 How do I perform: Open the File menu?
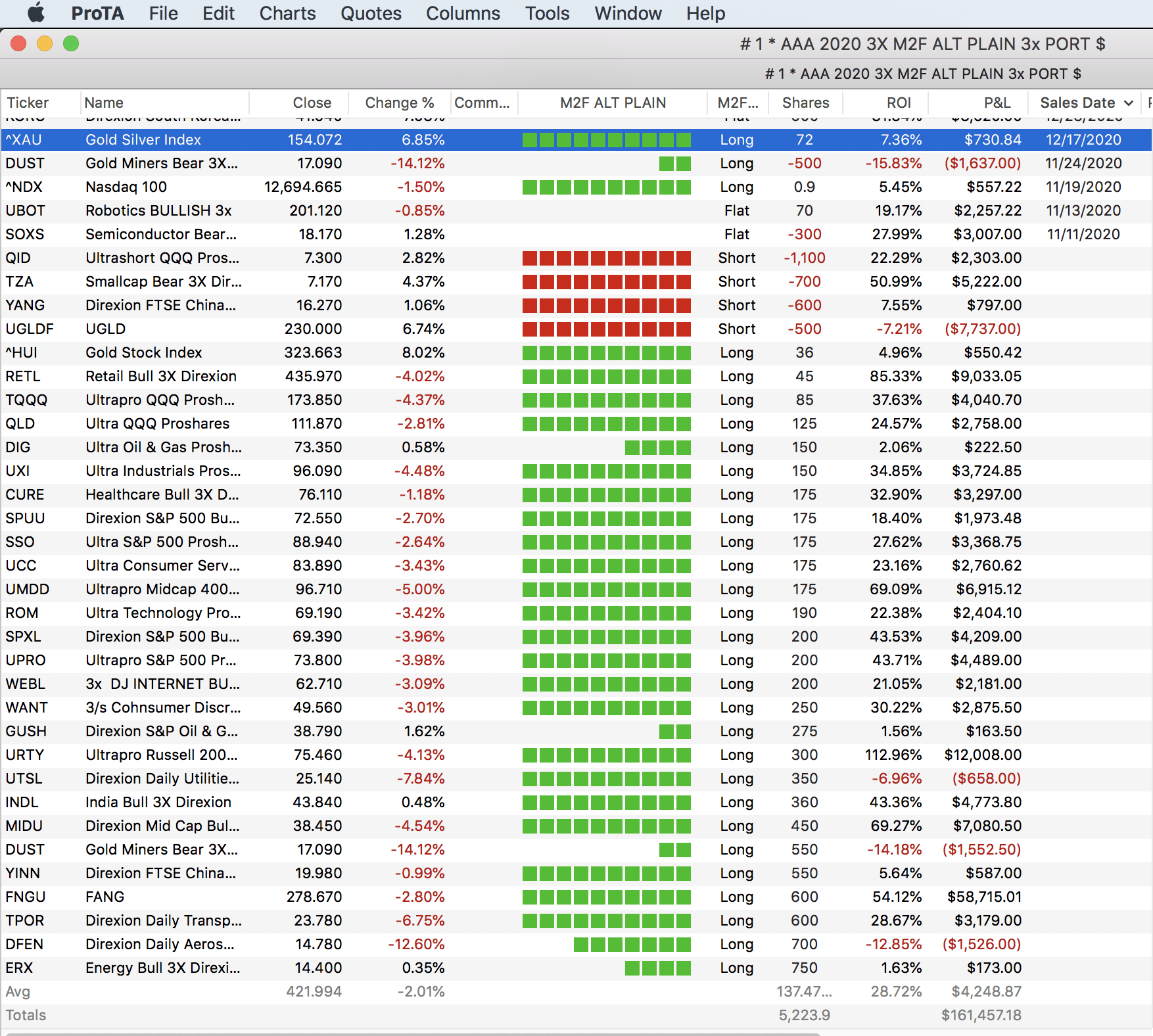(163, 13)
